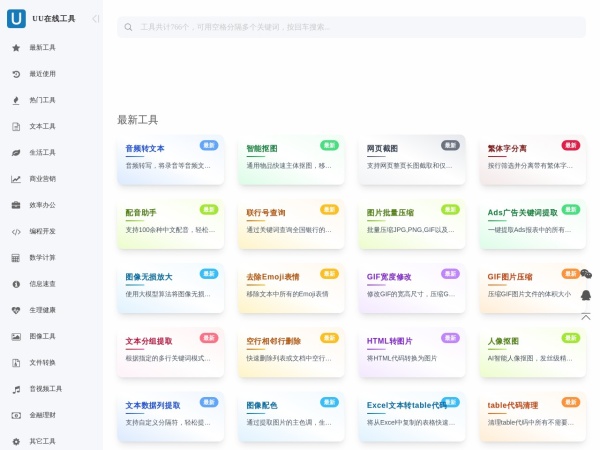Open the 智能抠图 tool card
Image resolution: width=600 pixels, height=450 pixels.
[291, 158]
